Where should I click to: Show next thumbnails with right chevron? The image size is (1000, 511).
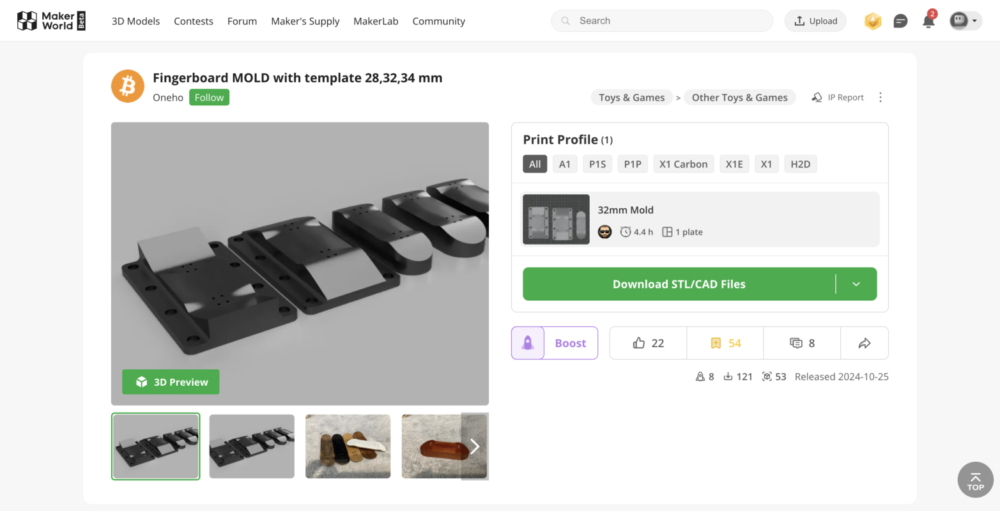tap(474, 446)
